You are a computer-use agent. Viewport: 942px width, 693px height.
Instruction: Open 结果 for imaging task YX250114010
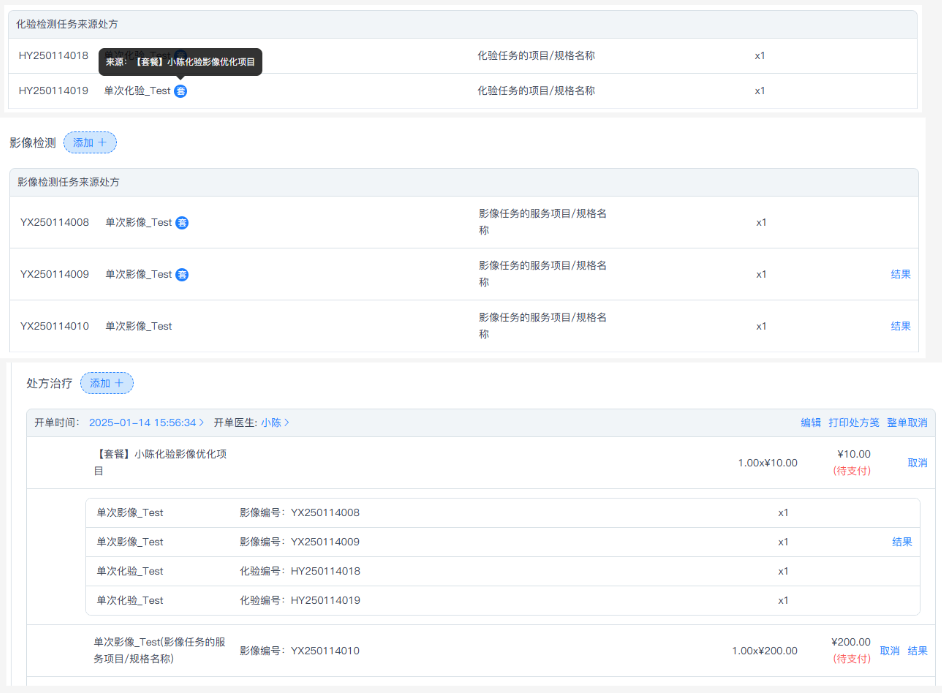901,326
